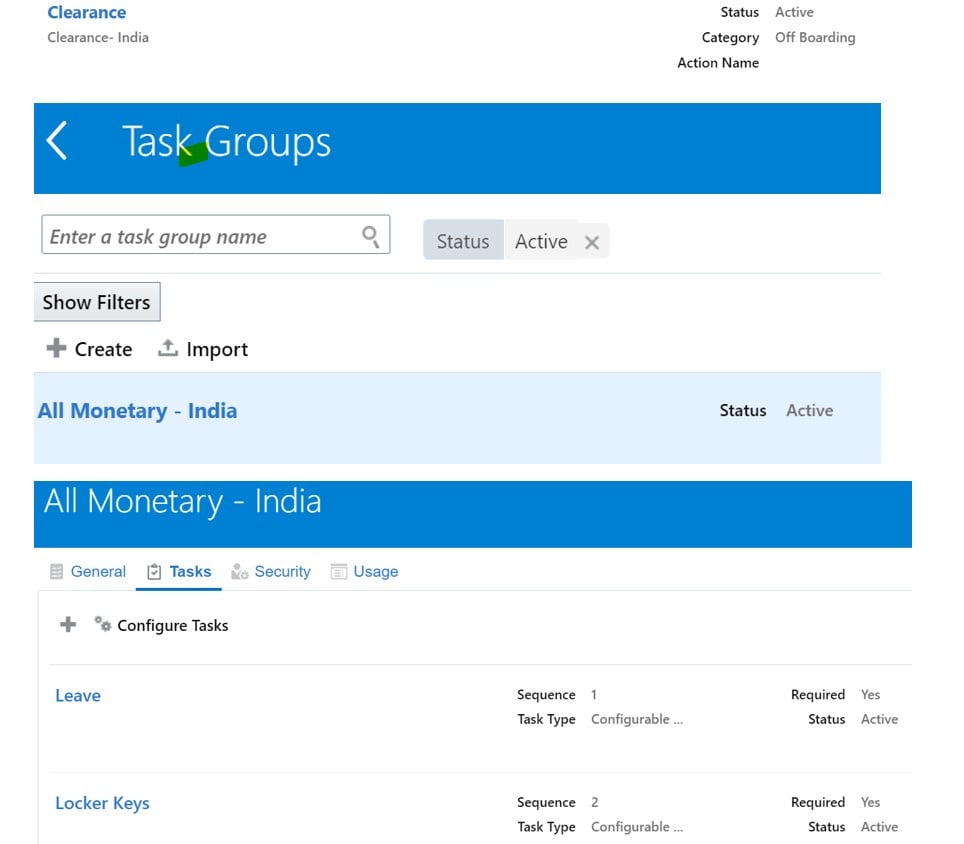Click the Security tab's people icon
964x844 pixels.
[x=239, y=571]
